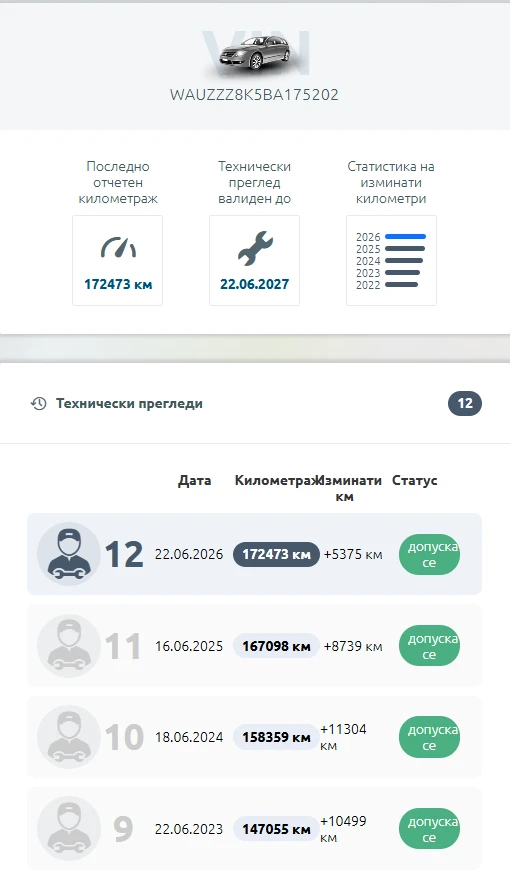
Task: Expand the Технически прегледи section header
Action: pos(255,403)
